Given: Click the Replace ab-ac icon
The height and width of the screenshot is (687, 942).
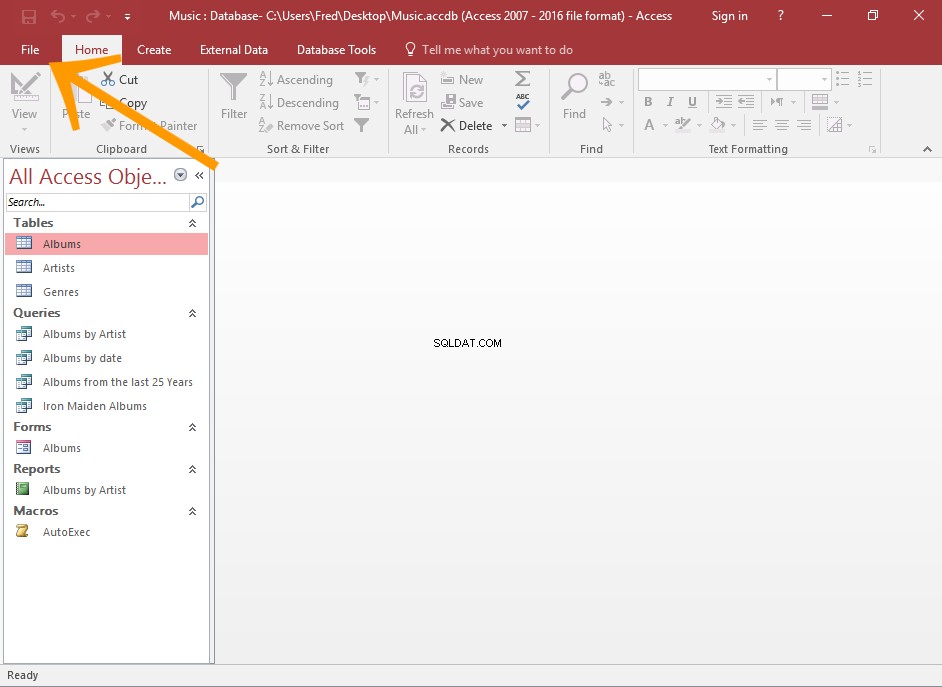Looking at the screenshot, I should click(607, 79).
